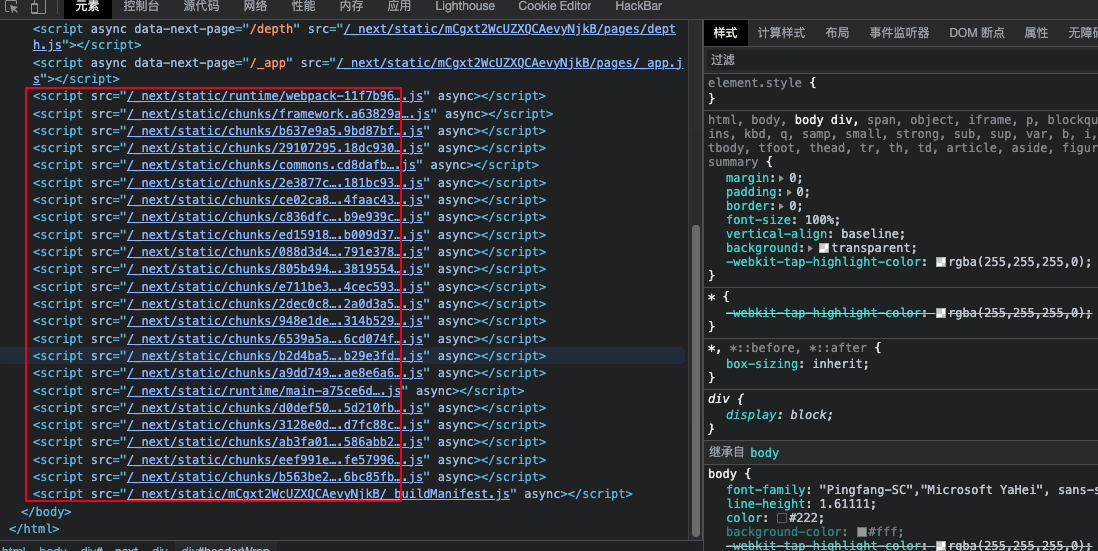Open the chunks/2dec0c8 script link
Screen dimensions: 1098x551
pos(274,304)
